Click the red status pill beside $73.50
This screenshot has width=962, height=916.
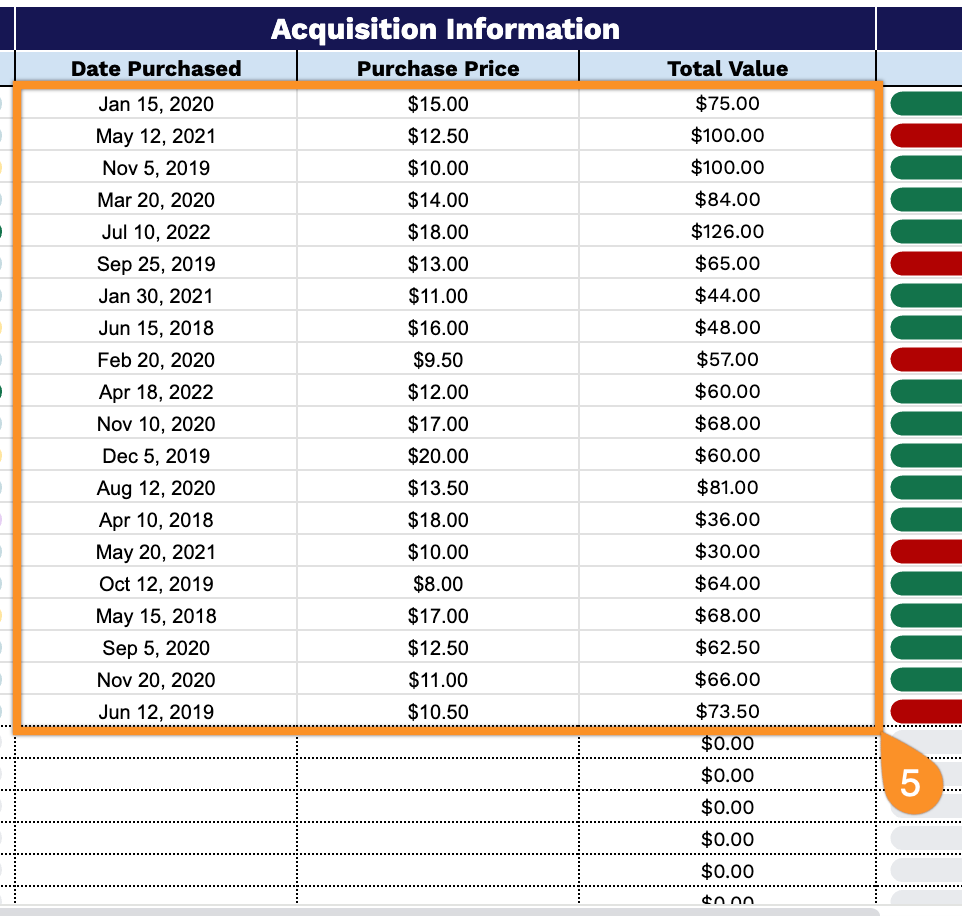(x=925, y=712)
